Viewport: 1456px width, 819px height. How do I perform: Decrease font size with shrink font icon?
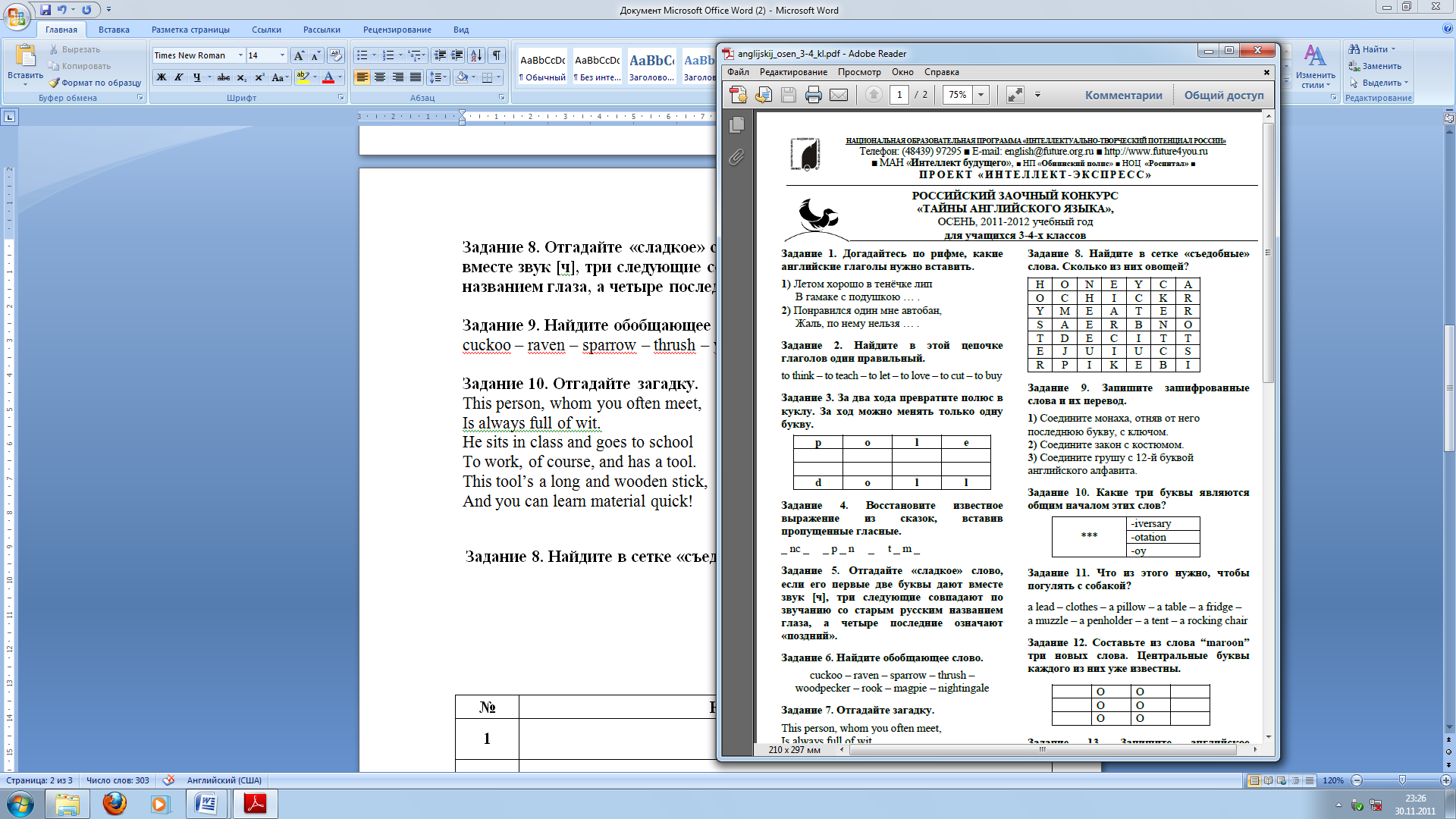[x=315, y=55]
